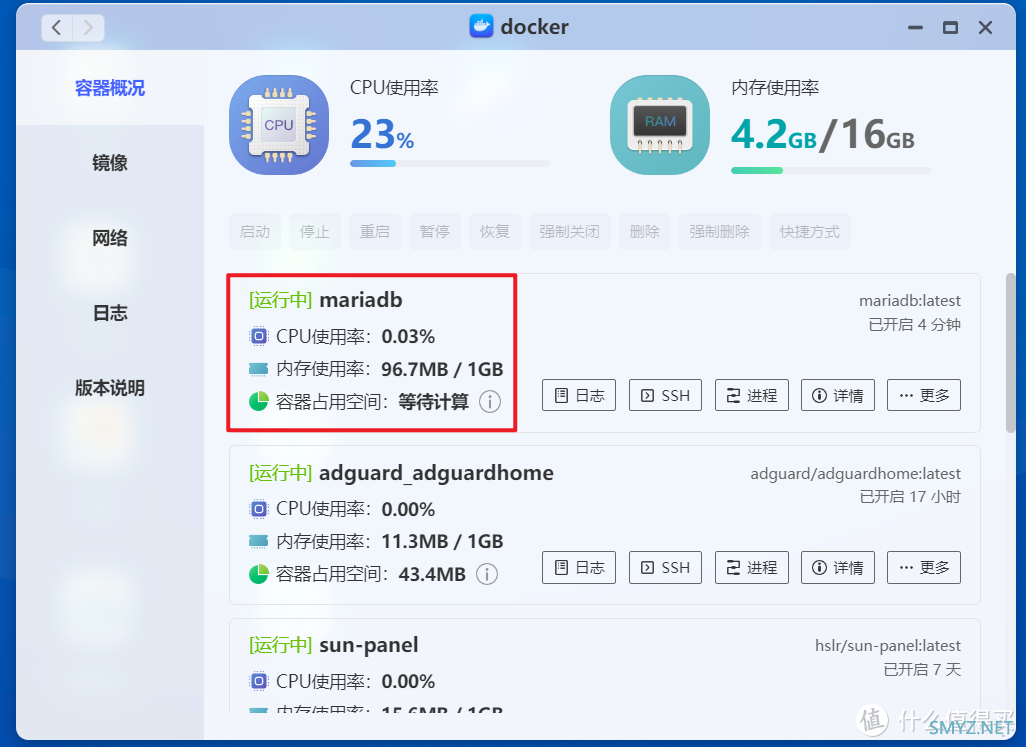Expand mariadb 更多 more options
Viewport: 1026px width, 747px height.
tap(924, 395)
